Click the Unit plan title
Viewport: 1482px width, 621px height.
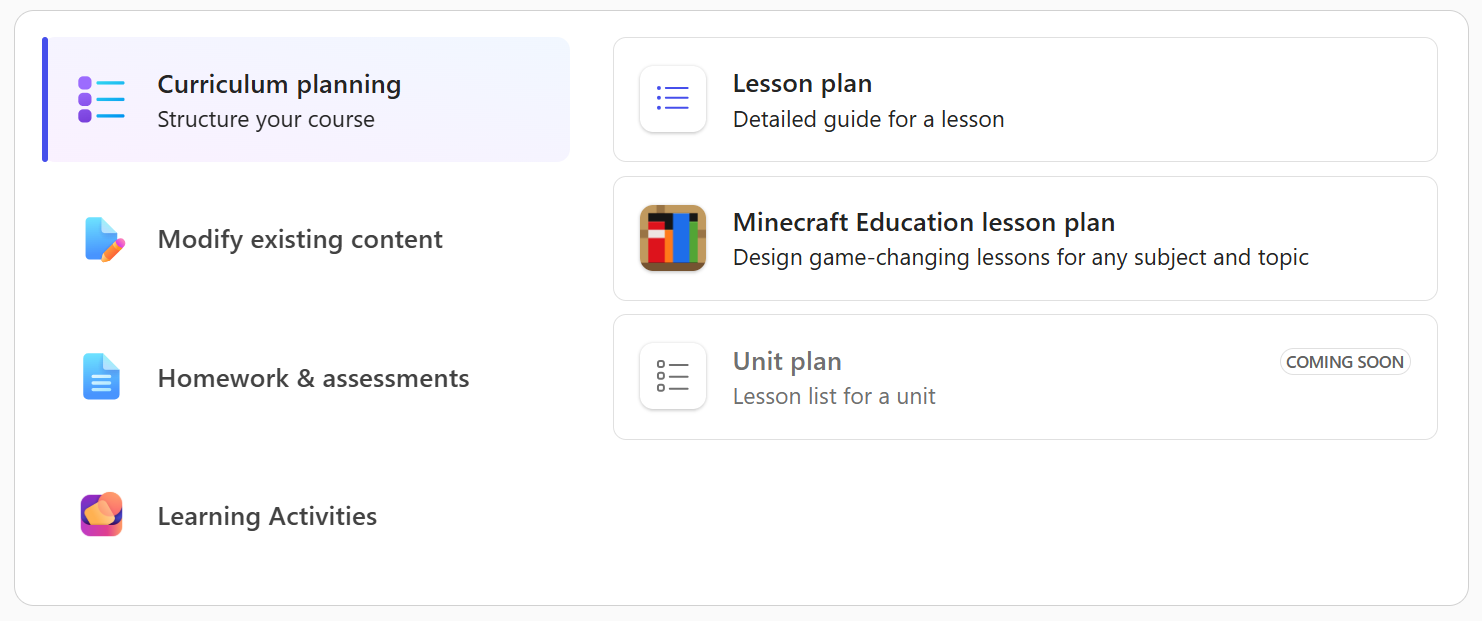(787, 361)
